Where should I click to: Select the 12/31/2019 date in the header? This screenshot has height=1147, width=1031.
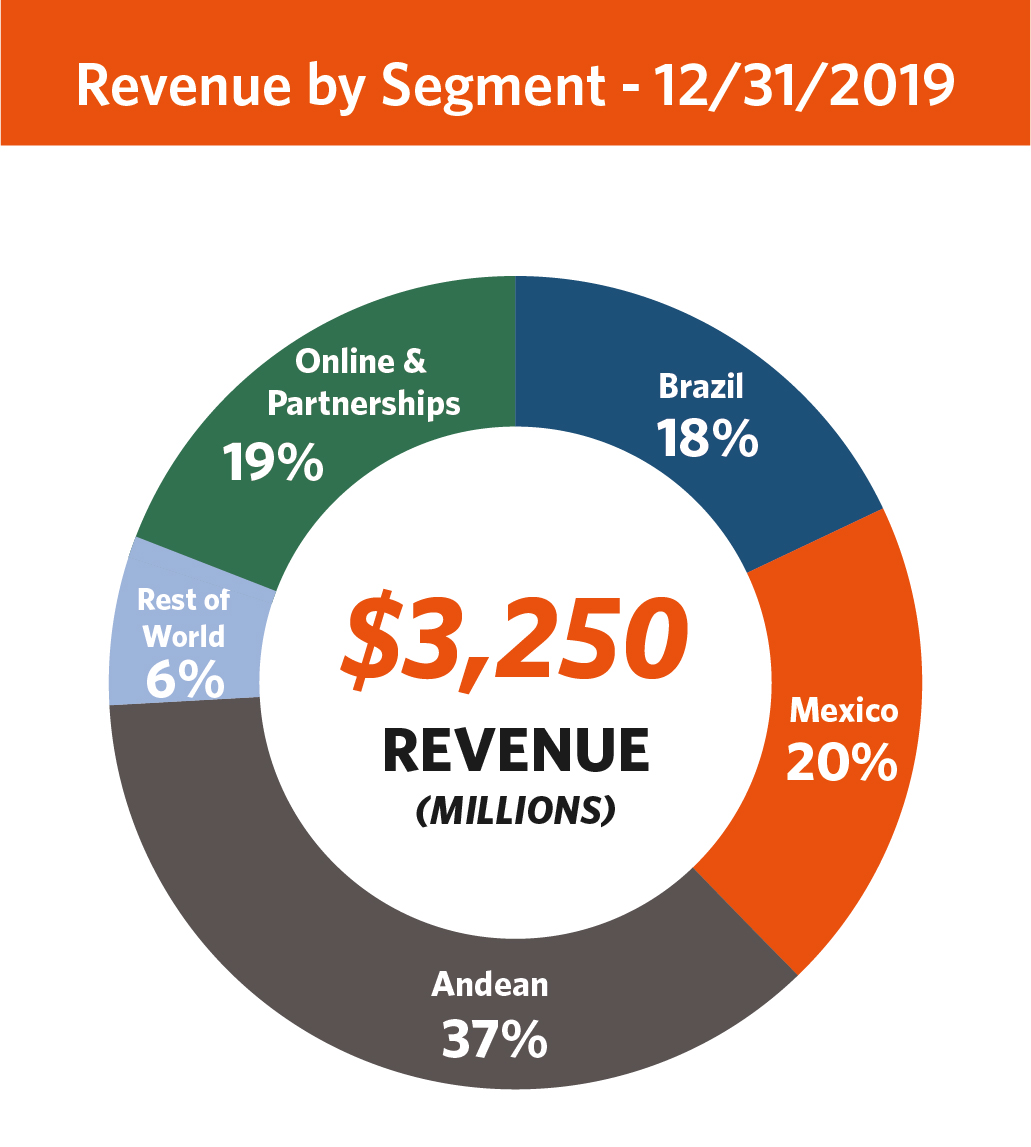805,86
